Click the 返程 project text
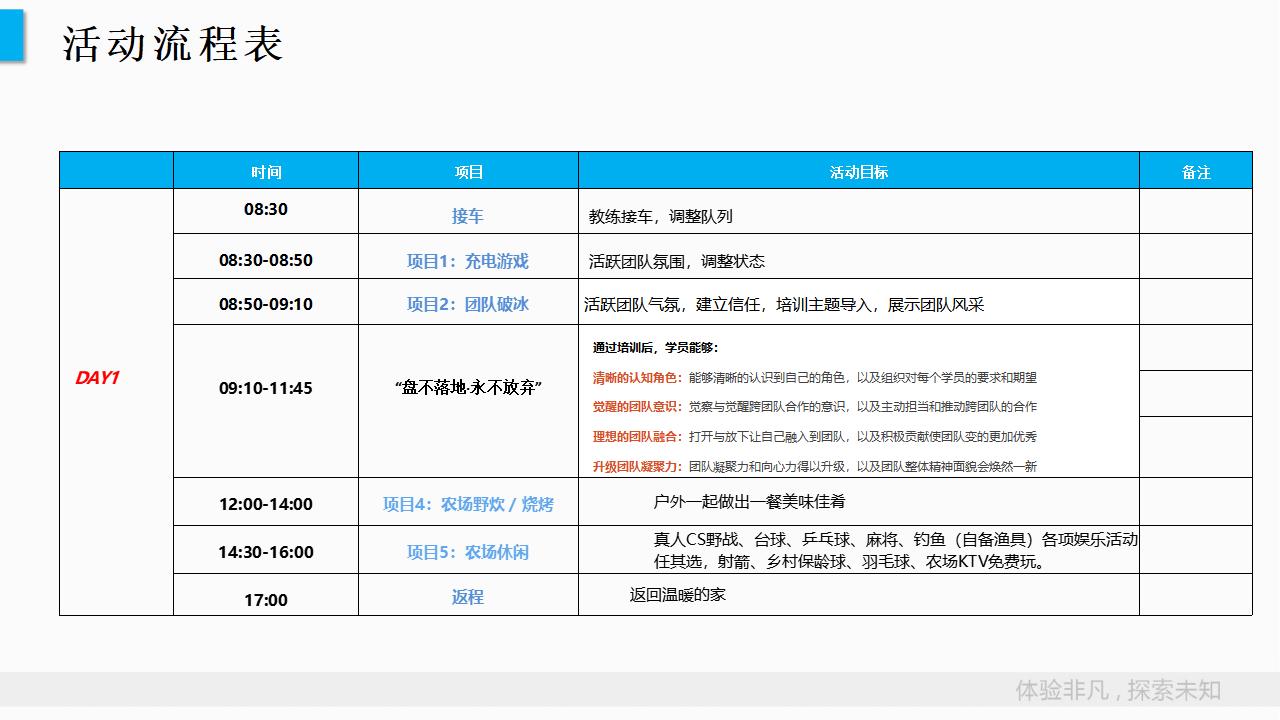This screenshot has width=1280, height=720. (x=467, y=597)
